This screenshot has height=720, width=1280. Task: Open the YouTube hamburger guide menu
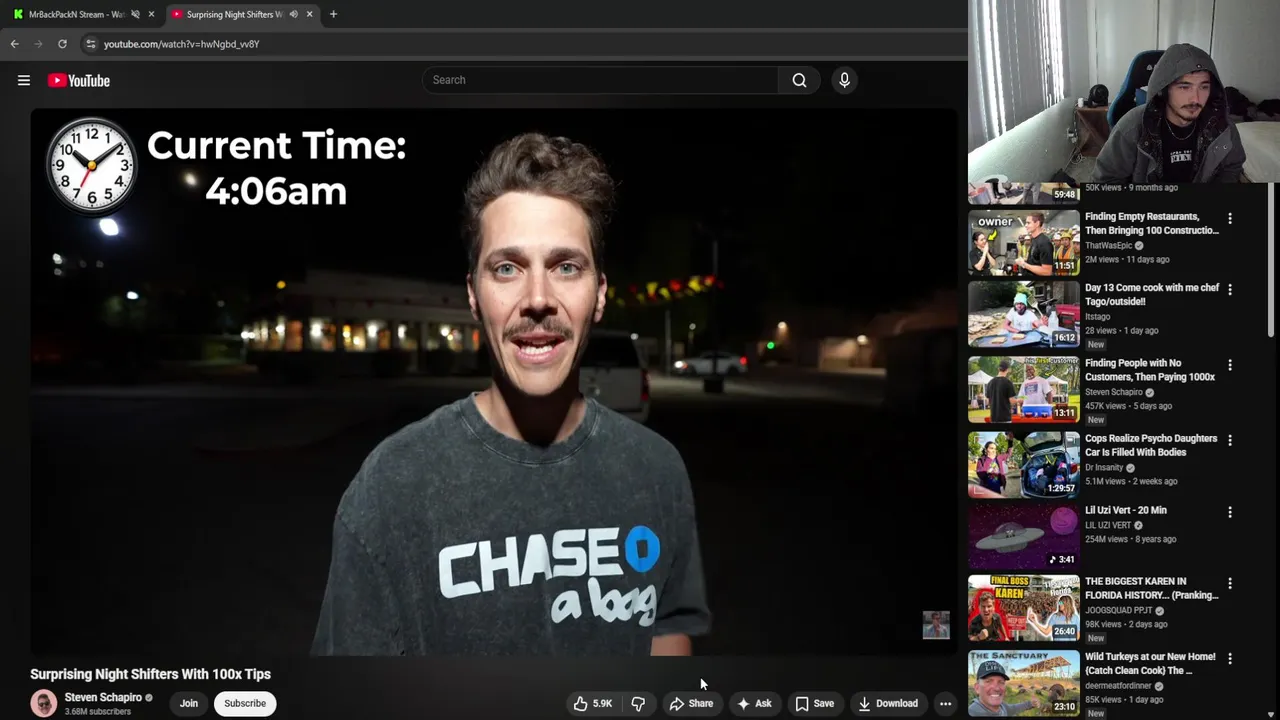[x=24, y=80]
